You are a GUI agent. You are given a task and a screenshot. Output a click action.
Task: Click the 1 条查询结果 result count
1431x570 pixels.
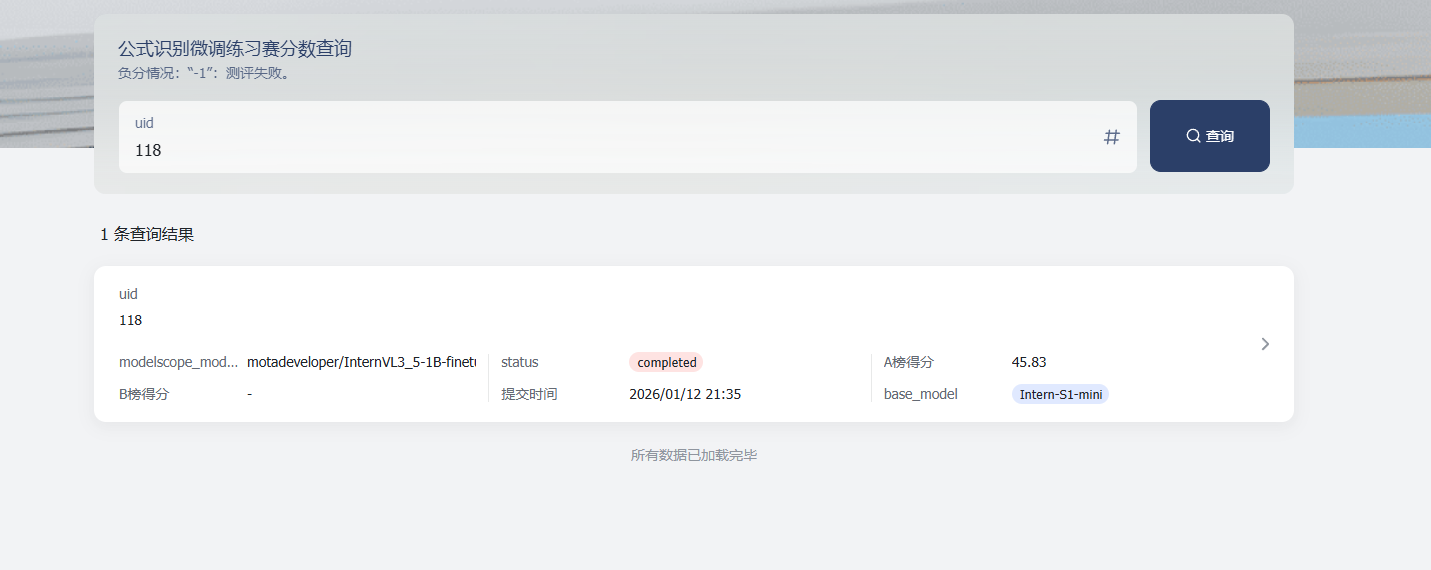click(x=147, y=235)
